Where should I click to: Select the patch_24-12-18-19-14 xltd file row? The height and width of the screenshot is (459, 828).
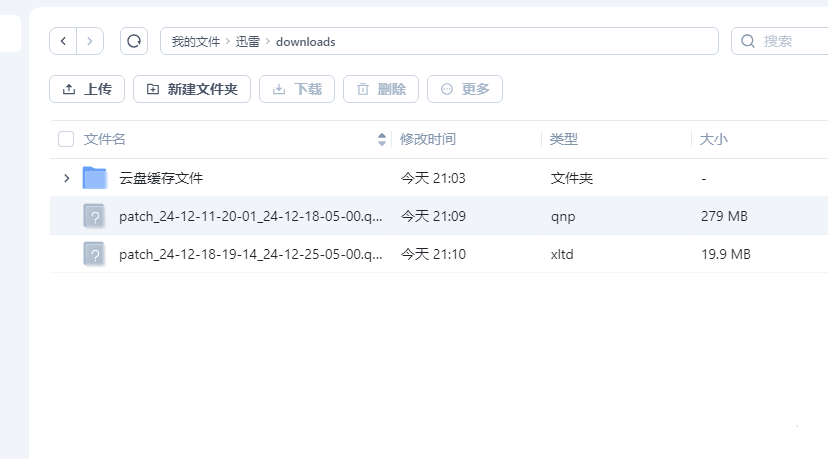click(x=250, y=254)
